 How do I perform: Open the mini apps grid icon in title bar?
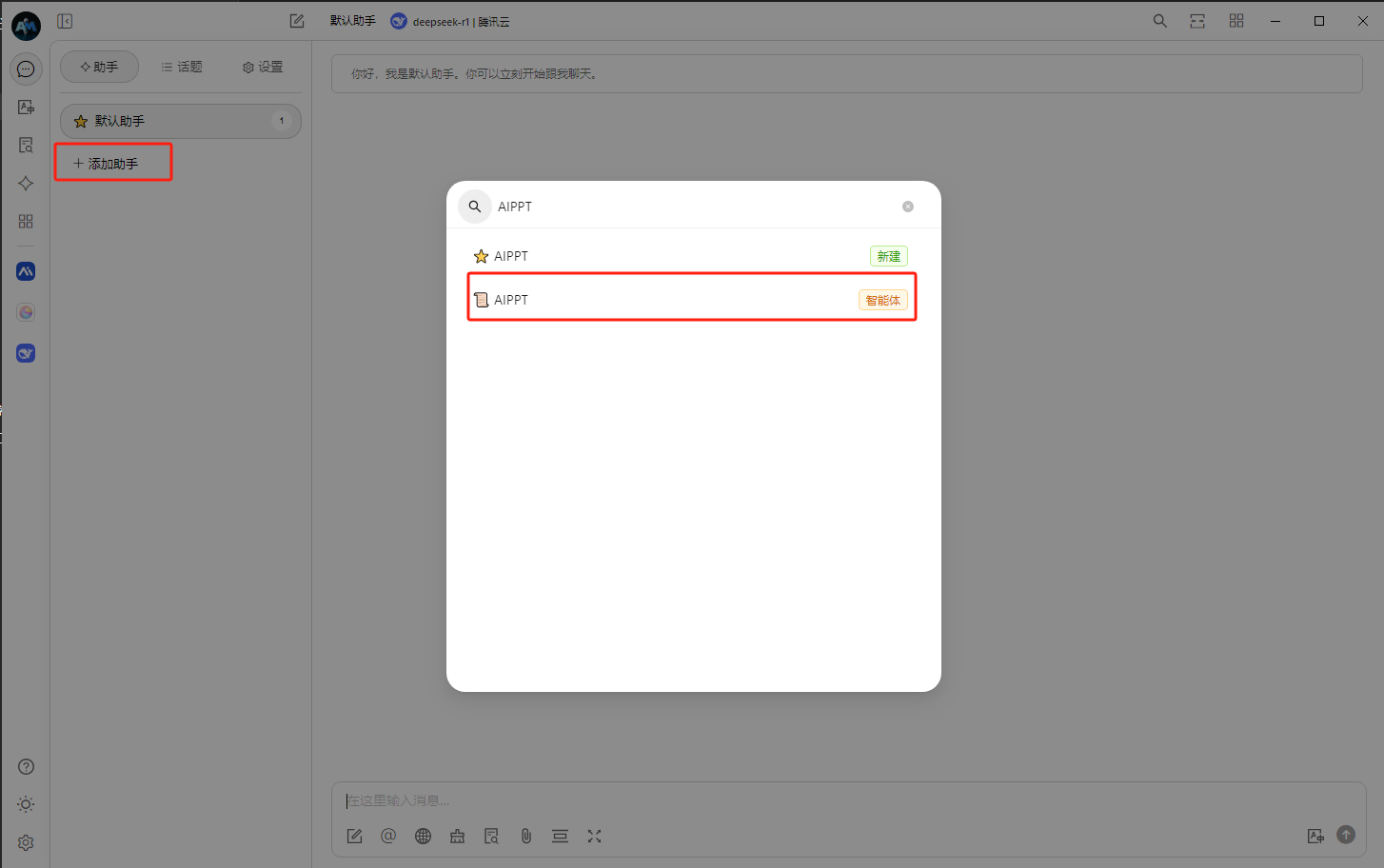(x=1236, y=21)
